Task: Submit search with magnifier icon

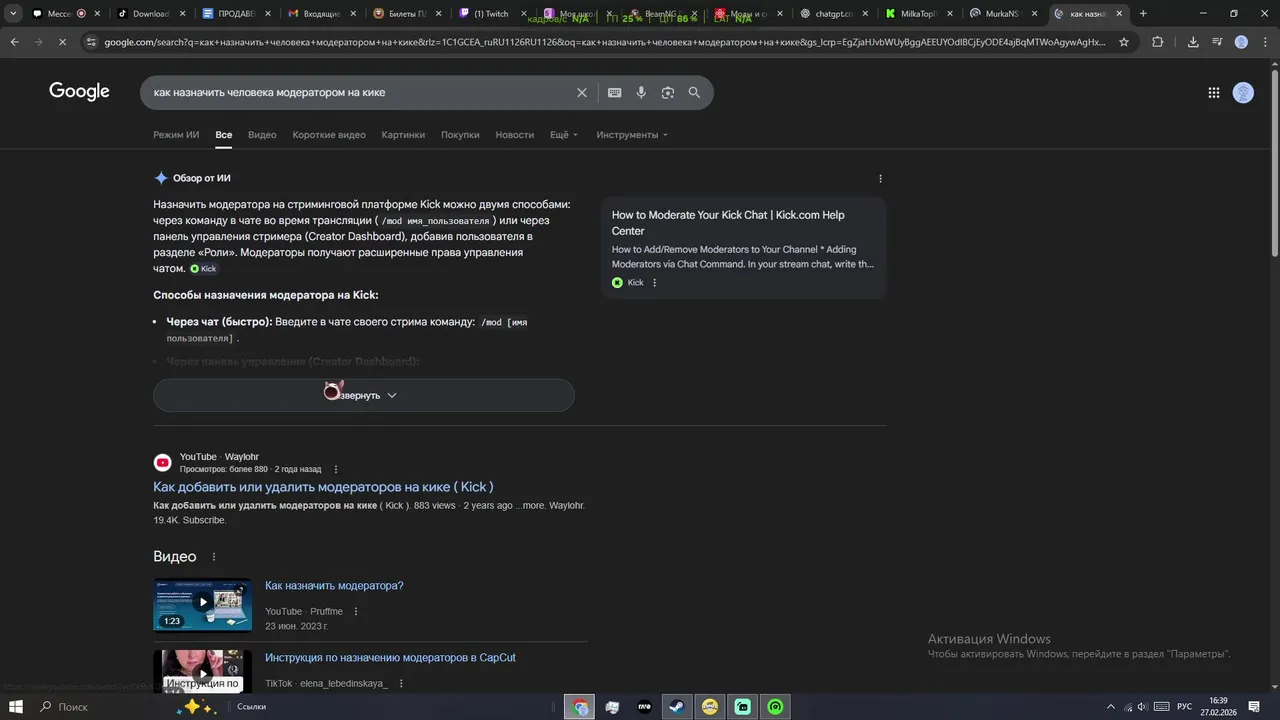Action: point(694,92)
